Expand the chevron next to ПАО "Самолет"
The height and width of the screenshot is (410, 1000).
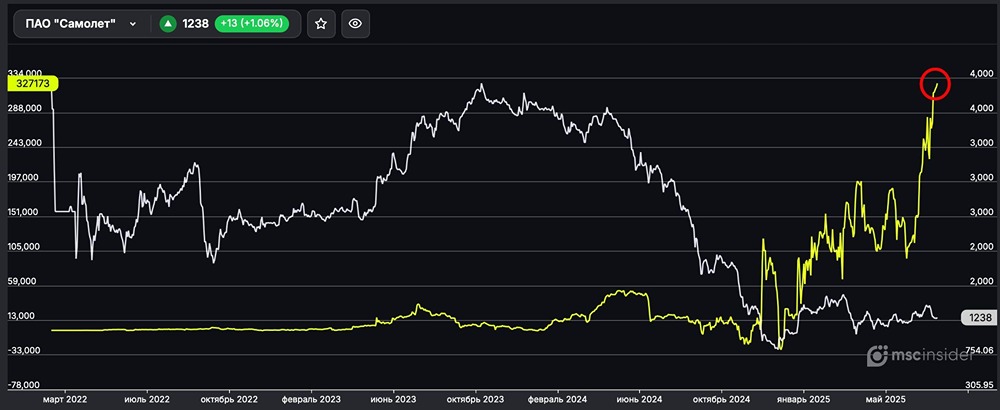point(133,24)
